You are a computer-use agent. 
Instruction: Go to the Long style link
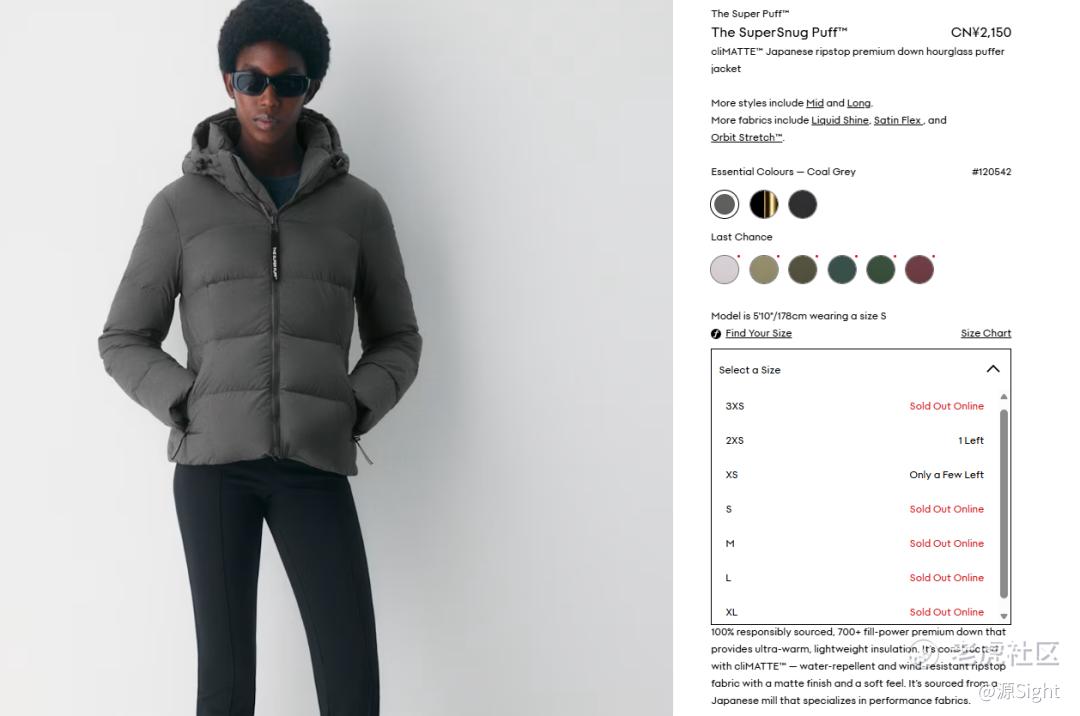(859, 103)
